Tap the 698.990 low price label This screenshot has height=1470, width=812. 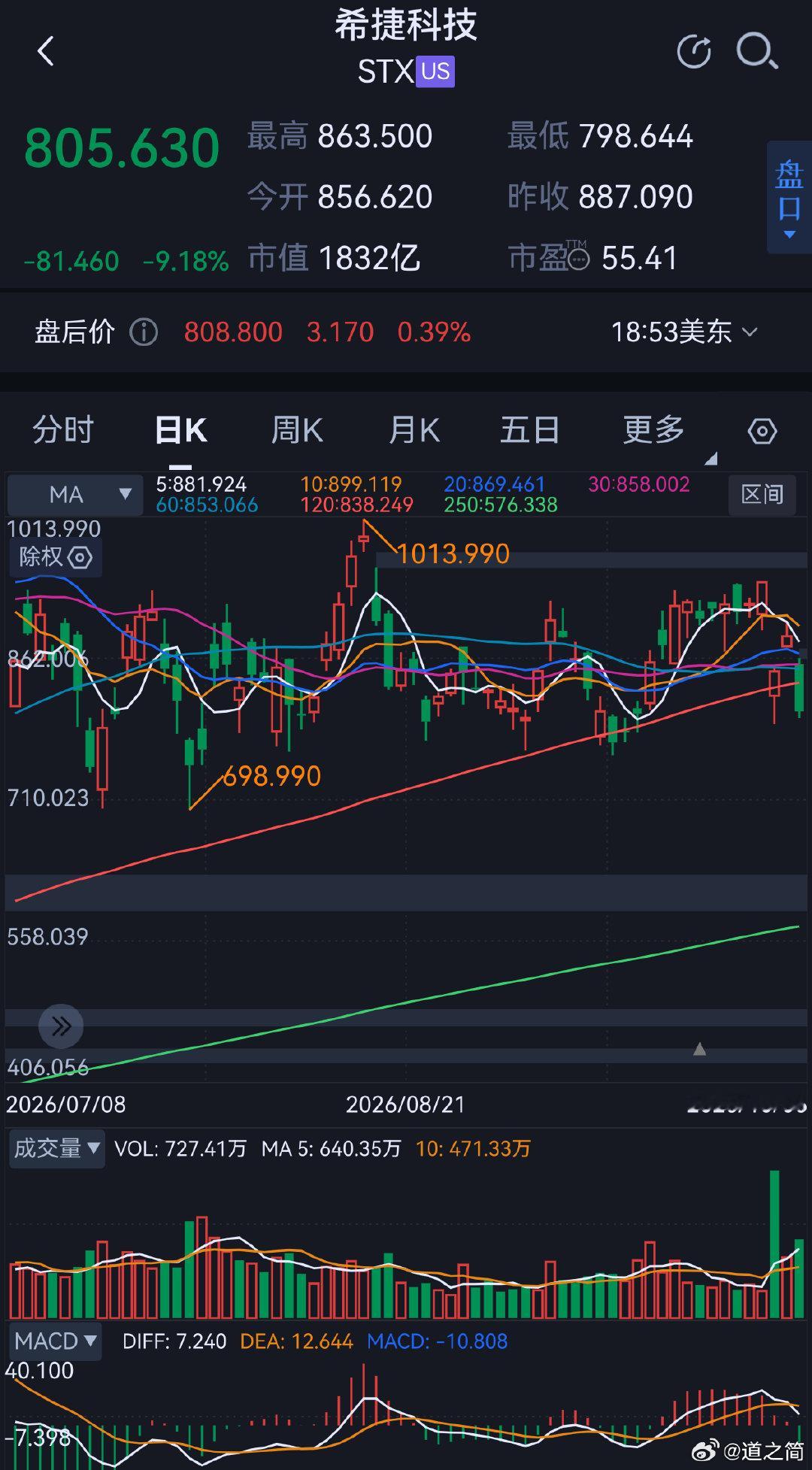click(271, 776)
